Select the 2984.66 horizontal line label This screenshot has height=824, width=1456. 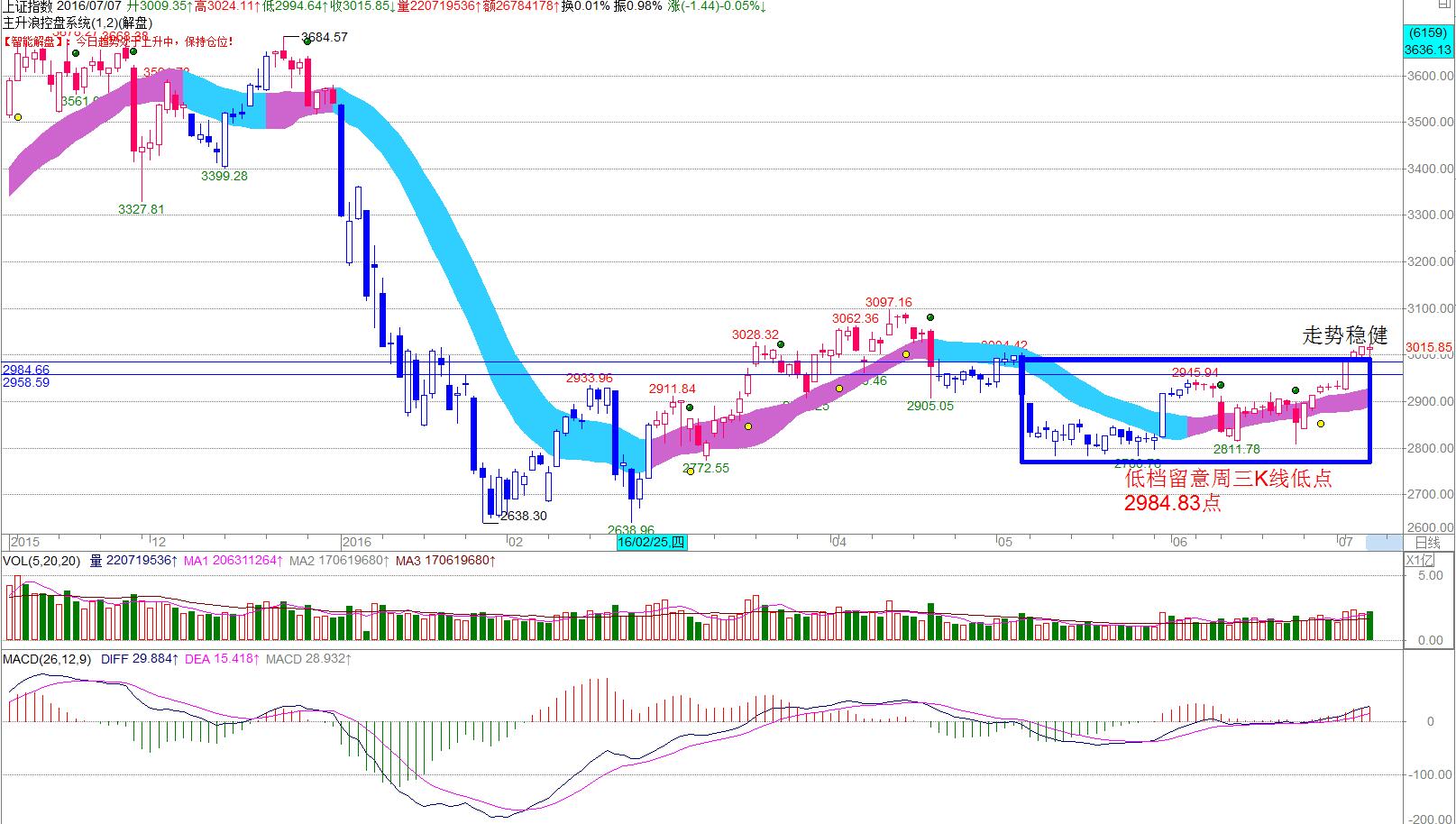[x=26, y=370]
